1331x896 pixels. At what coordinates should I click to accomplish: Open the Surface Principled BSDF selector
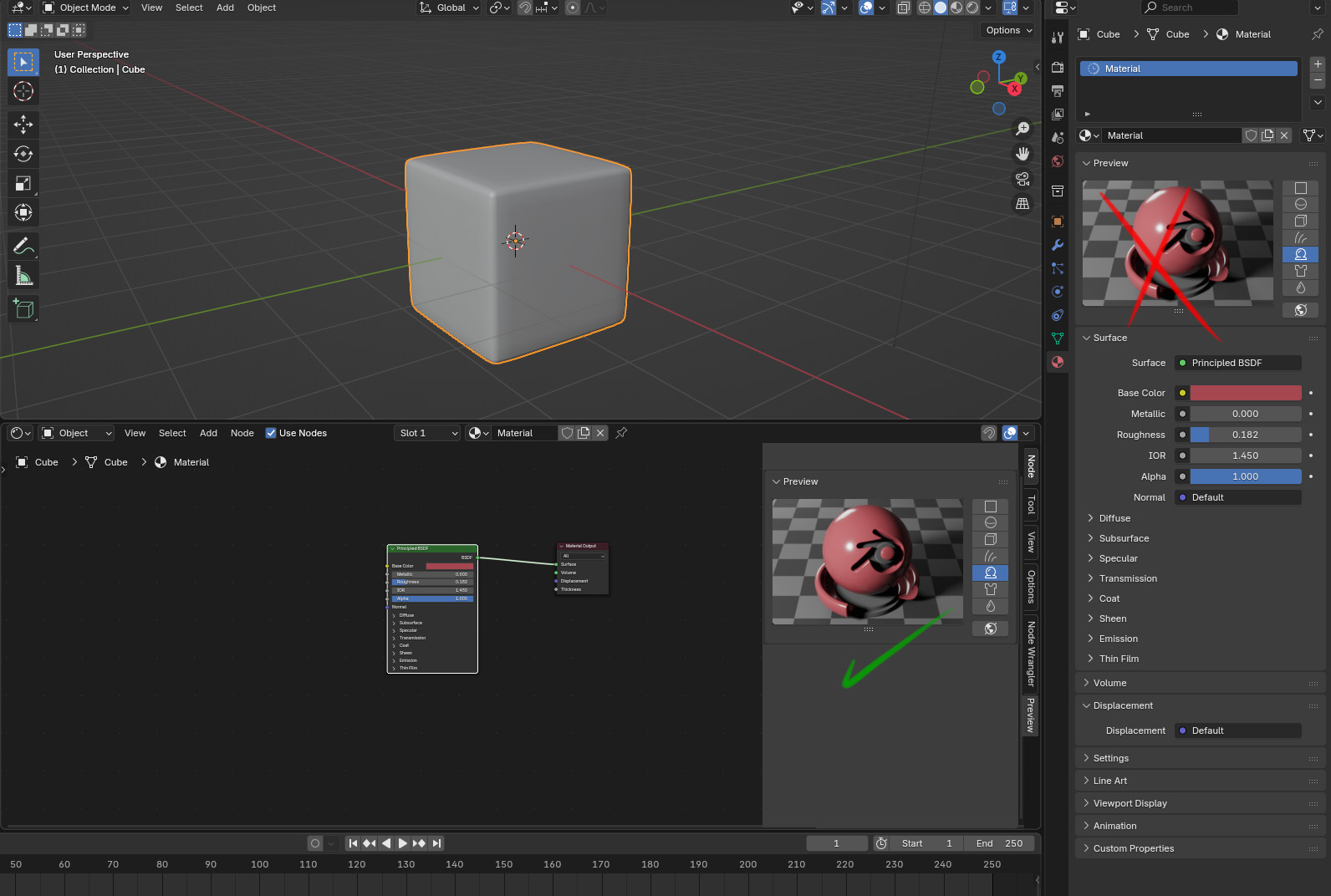coord(1238,363)
